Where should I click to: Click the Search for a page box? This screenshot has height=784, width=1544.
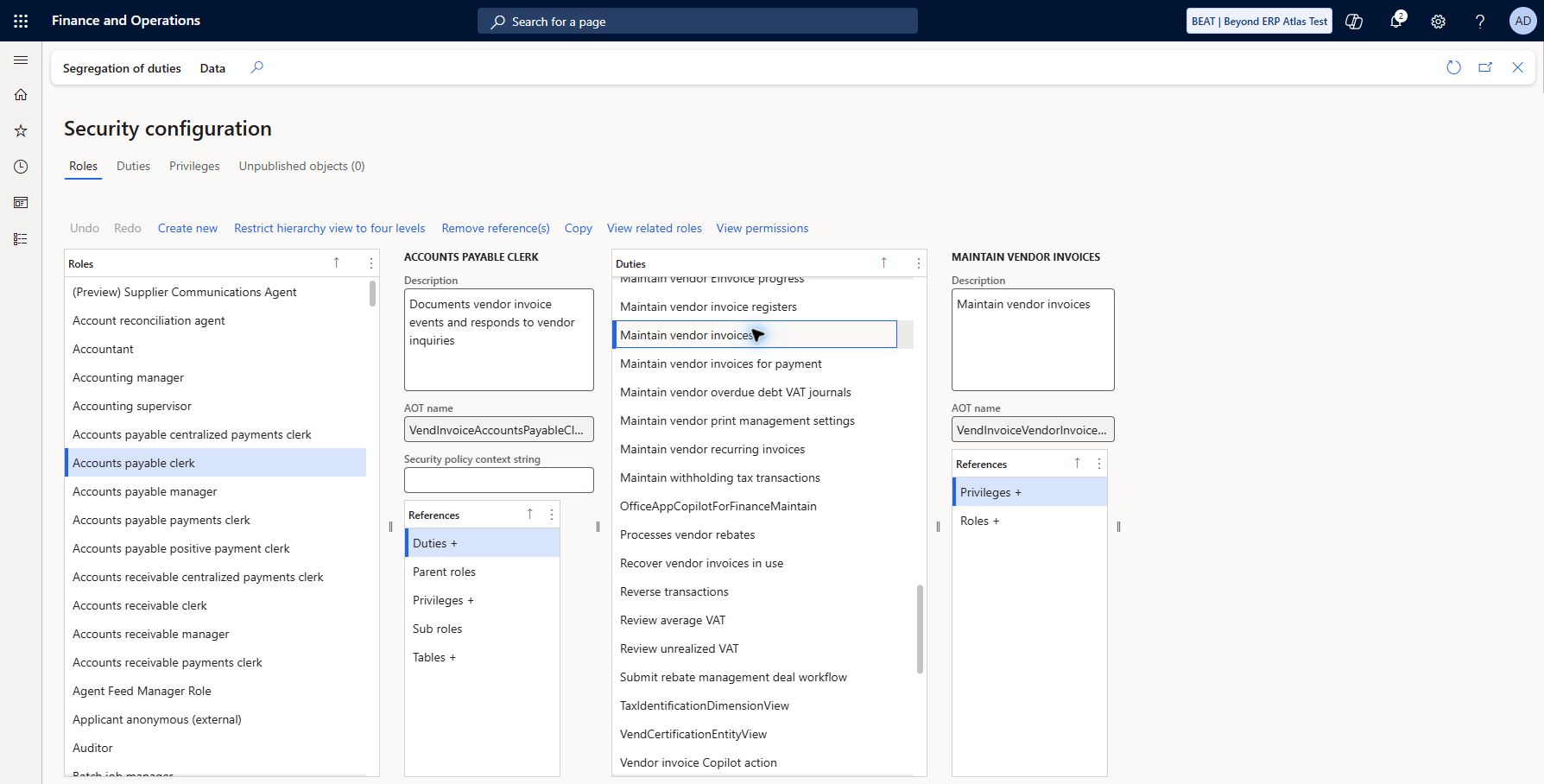coord(697,21)
